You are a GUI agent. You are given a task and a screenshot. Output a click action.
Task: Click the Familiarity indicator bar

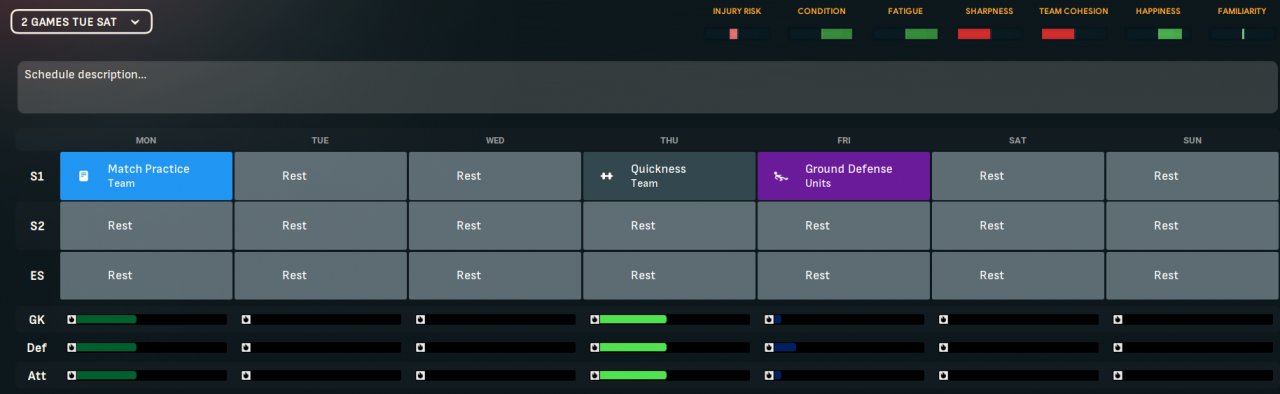[x=1242, y=34]
